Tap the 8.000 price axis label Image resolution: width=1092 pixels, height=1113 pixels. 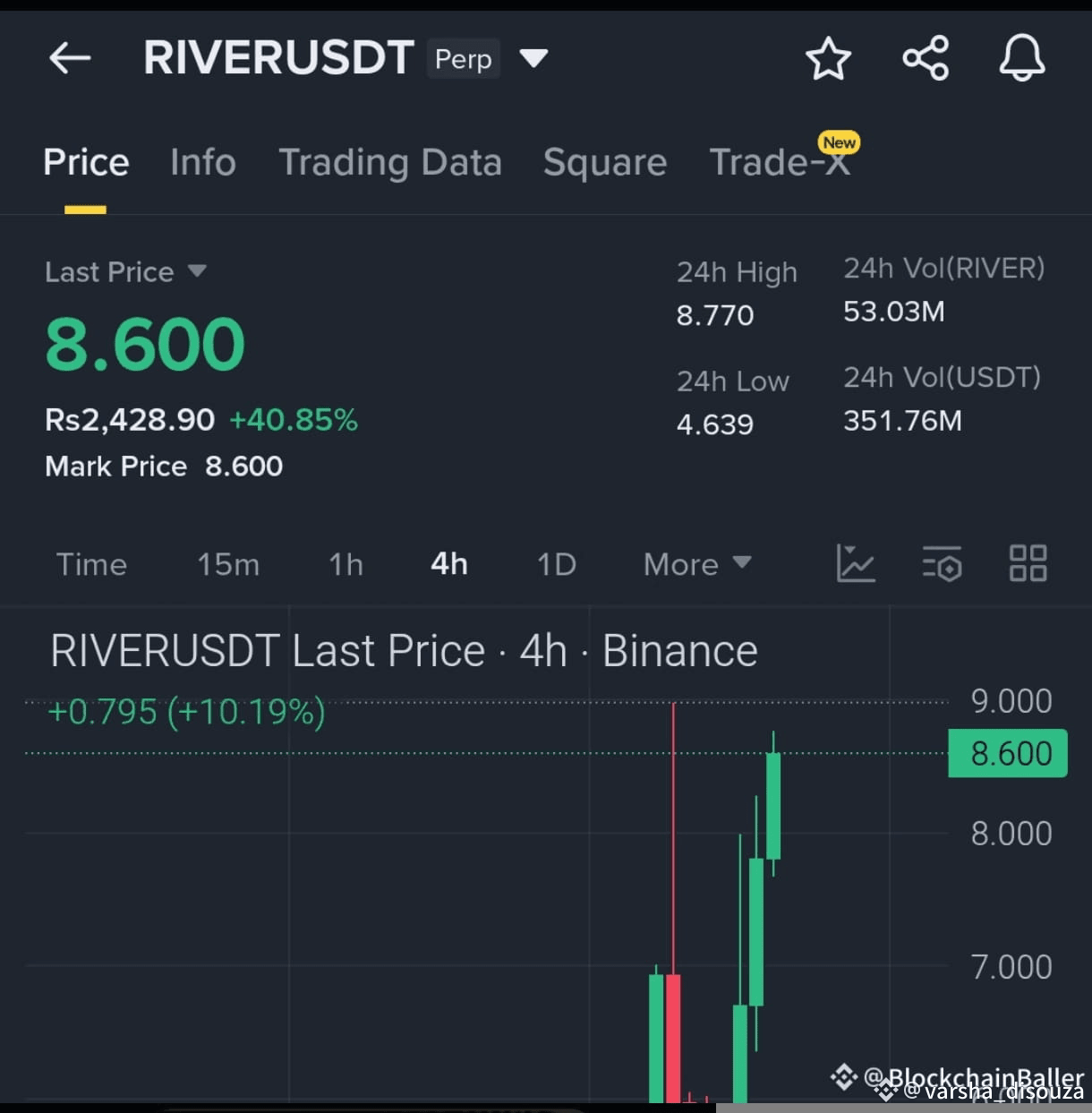point(1011,834)
